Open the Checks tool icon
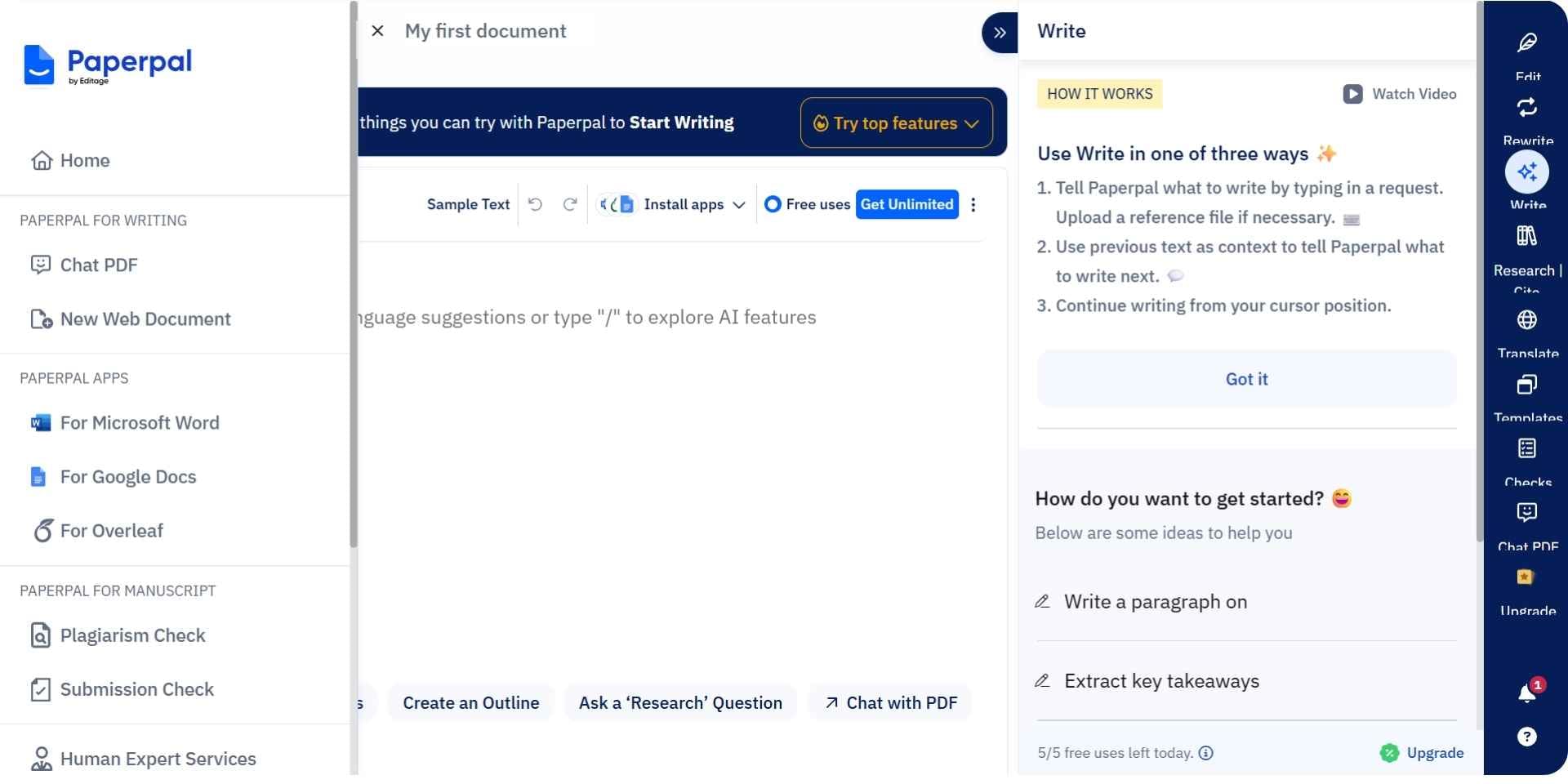 [1526, 449]
